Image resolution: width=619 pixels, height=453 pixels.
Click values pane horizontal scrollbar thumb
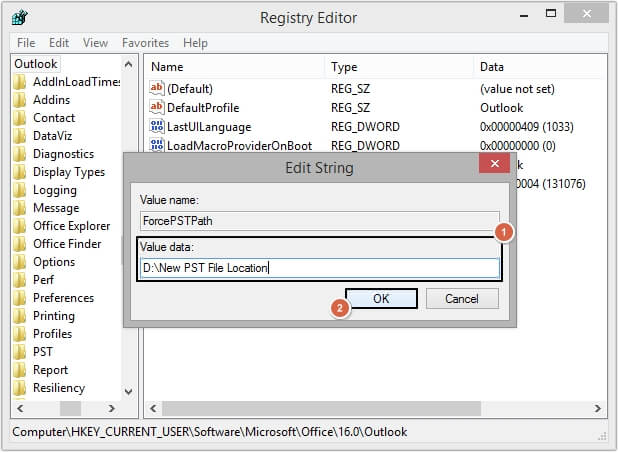(321, 408)
